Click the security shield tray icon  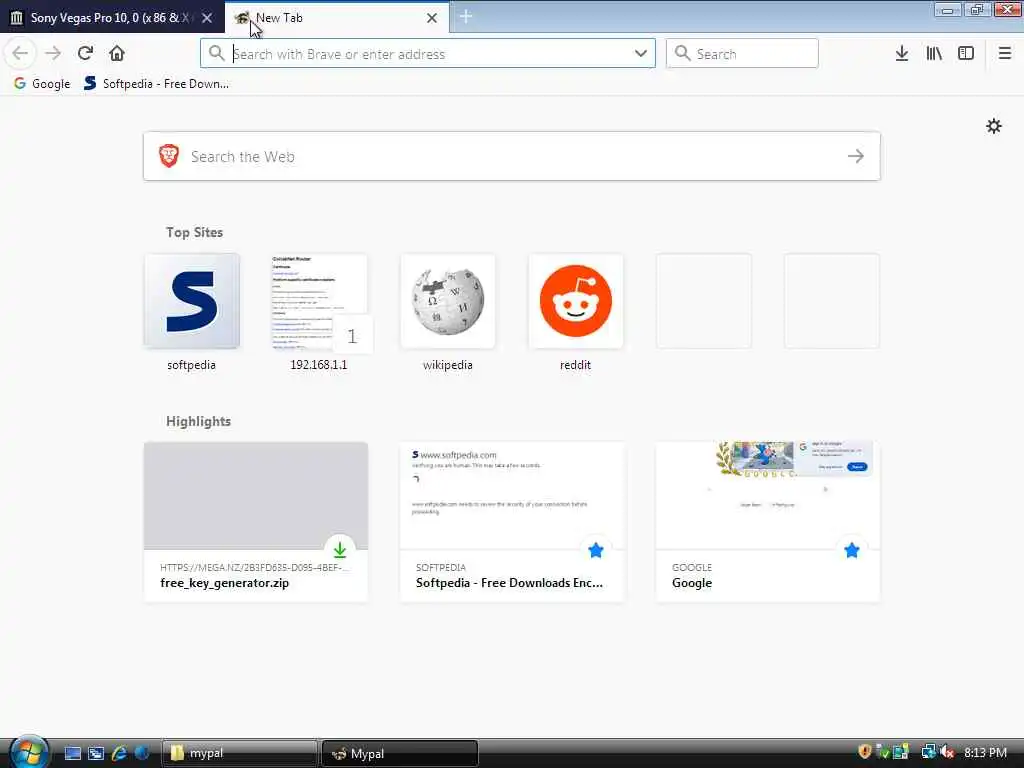[x=865, y=752]
